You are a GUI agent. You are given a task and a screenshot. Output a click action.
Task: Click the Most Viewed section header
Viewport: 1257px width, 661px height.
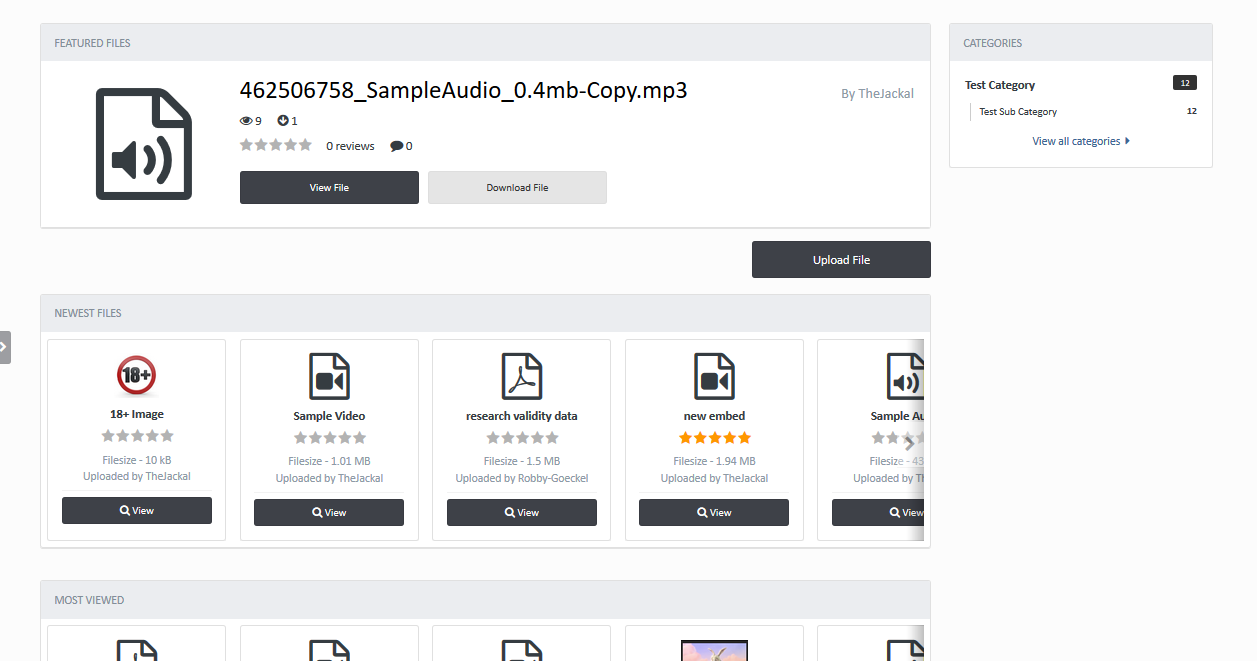click(x=485, y=600)
